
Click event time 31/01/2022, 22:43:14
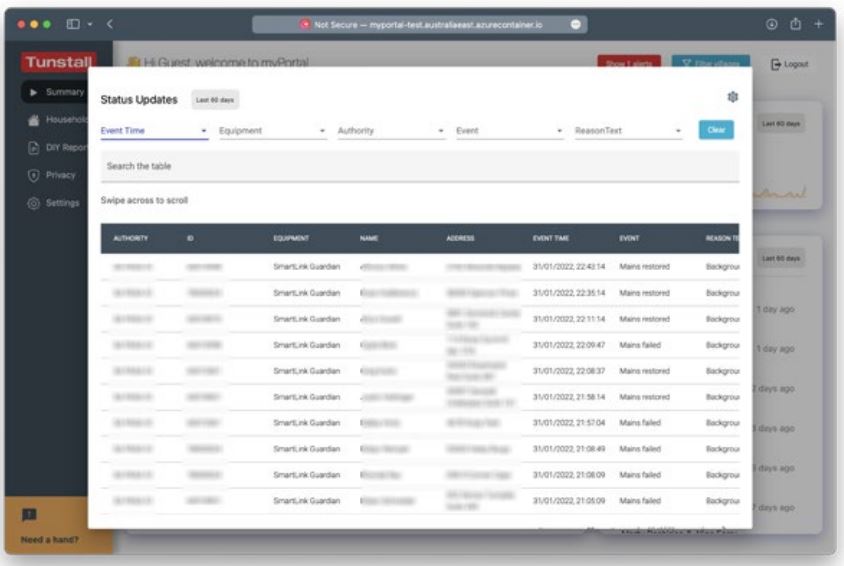tap(569, 267)
